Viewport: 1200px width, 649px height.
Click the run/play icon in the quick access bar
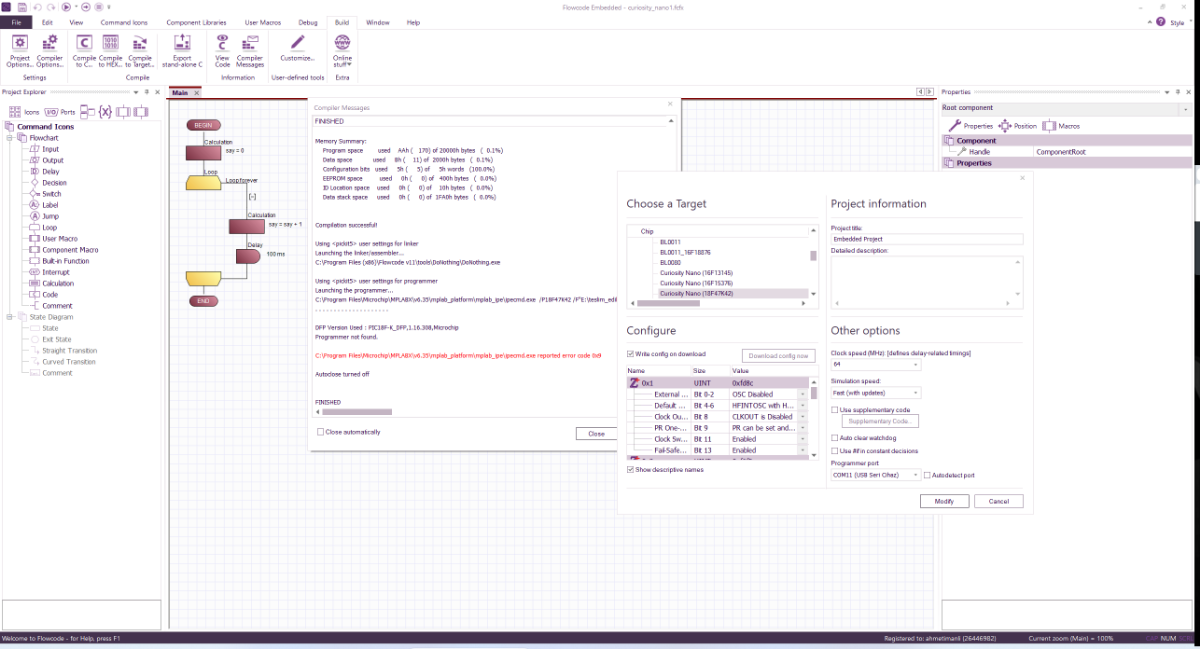coord(67,7)
